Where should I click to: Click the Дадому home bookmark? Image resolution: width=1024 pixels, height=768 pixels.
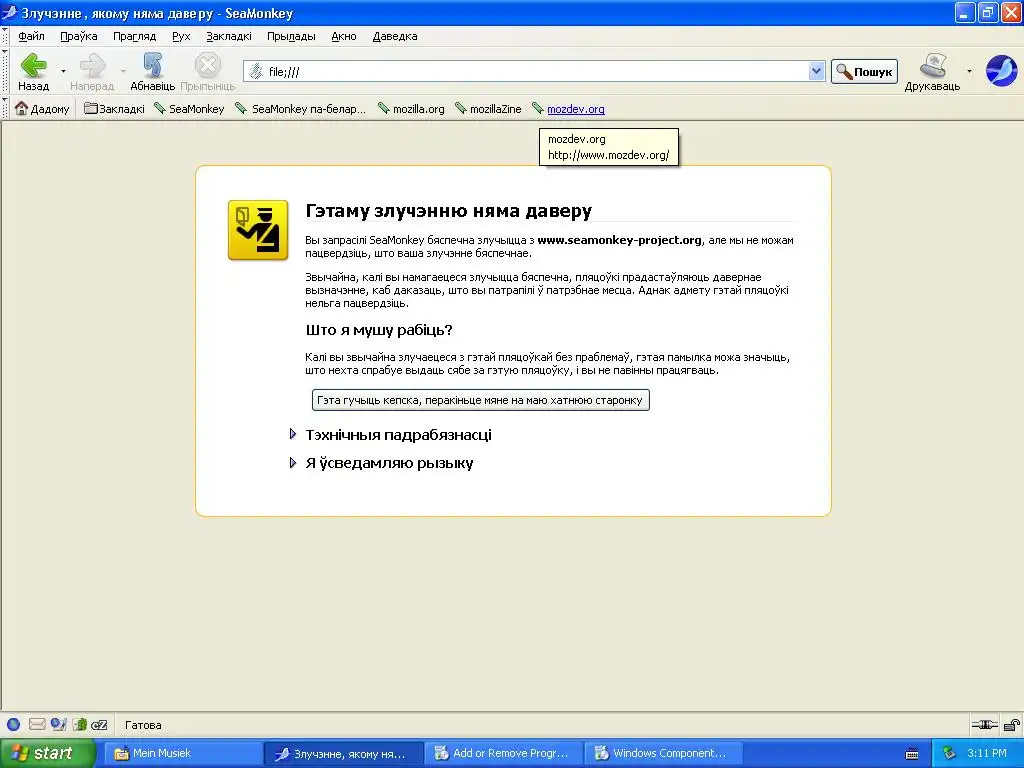[42, 108]
